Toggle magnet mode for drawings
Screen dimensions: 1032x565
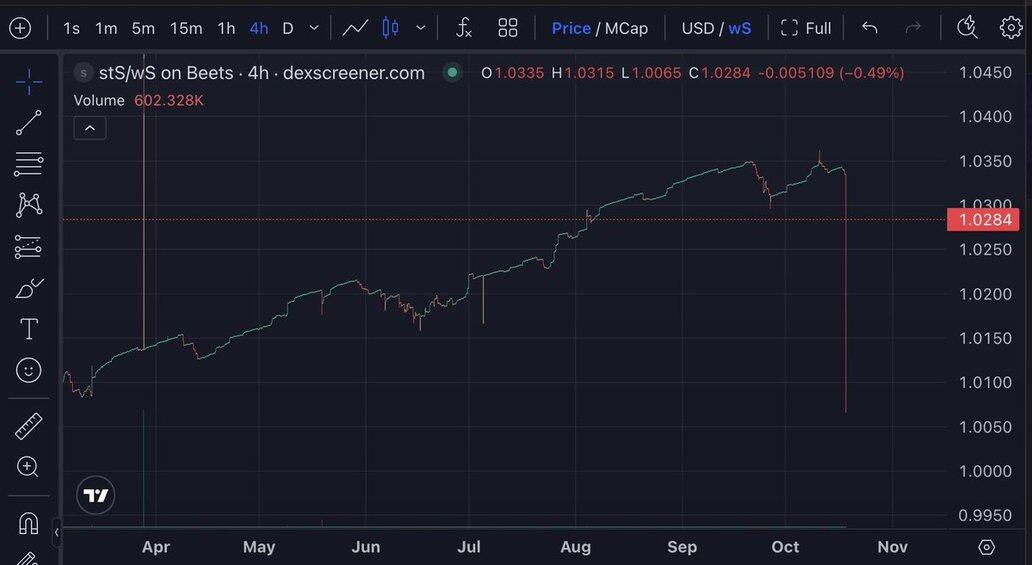click(29, 523)
